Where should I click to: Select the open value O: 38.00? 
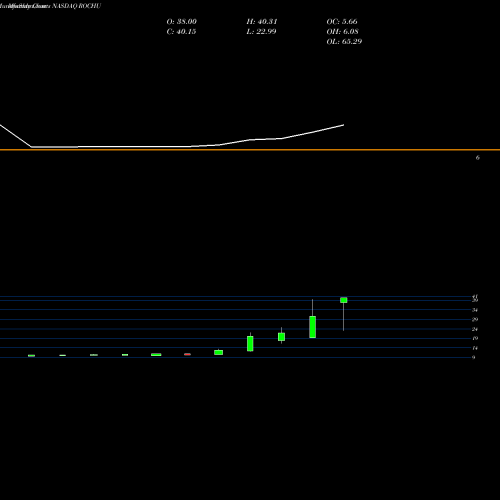click(181, 22)
